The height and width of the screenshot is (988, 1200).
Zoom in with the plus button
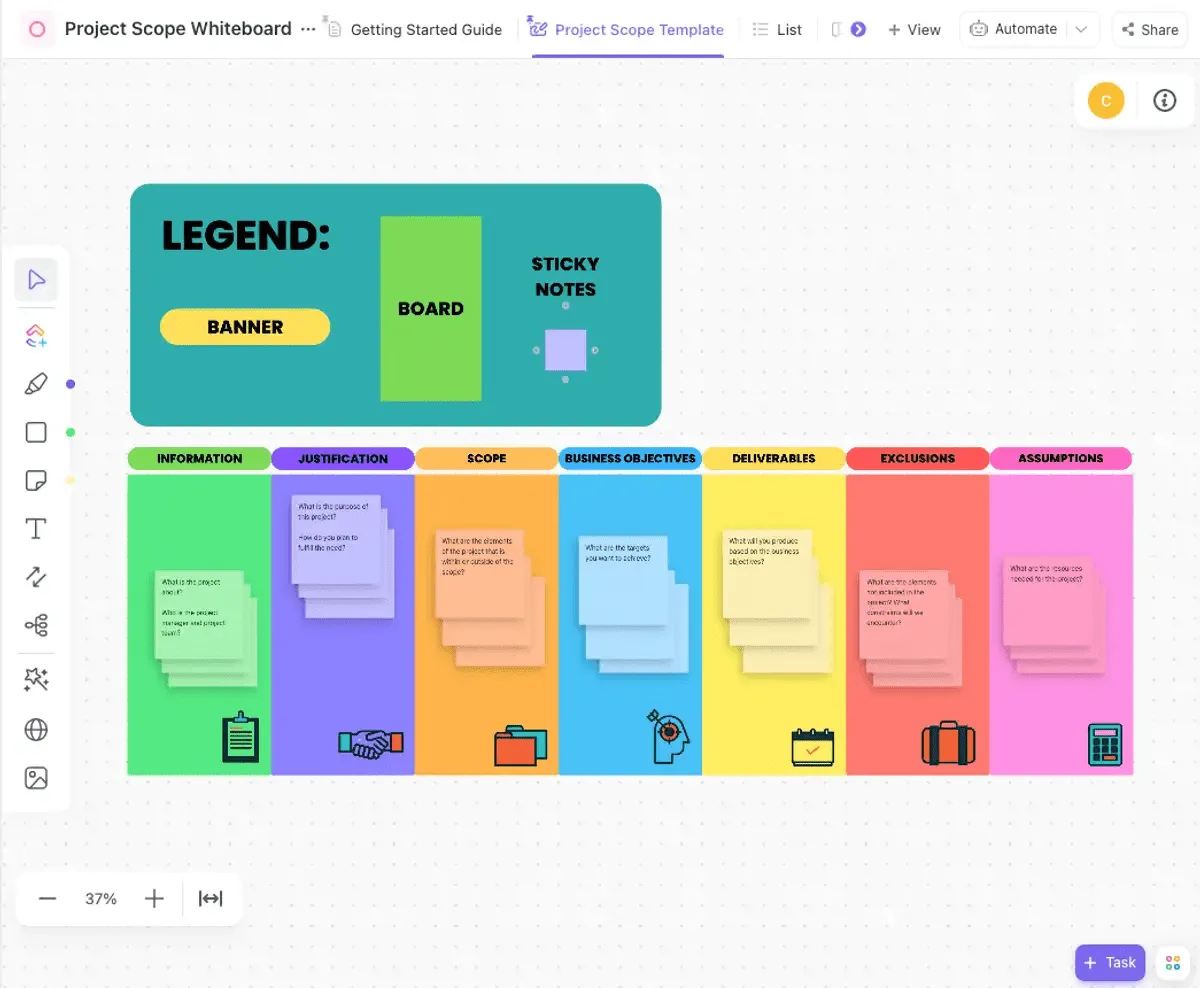[154, 898]
